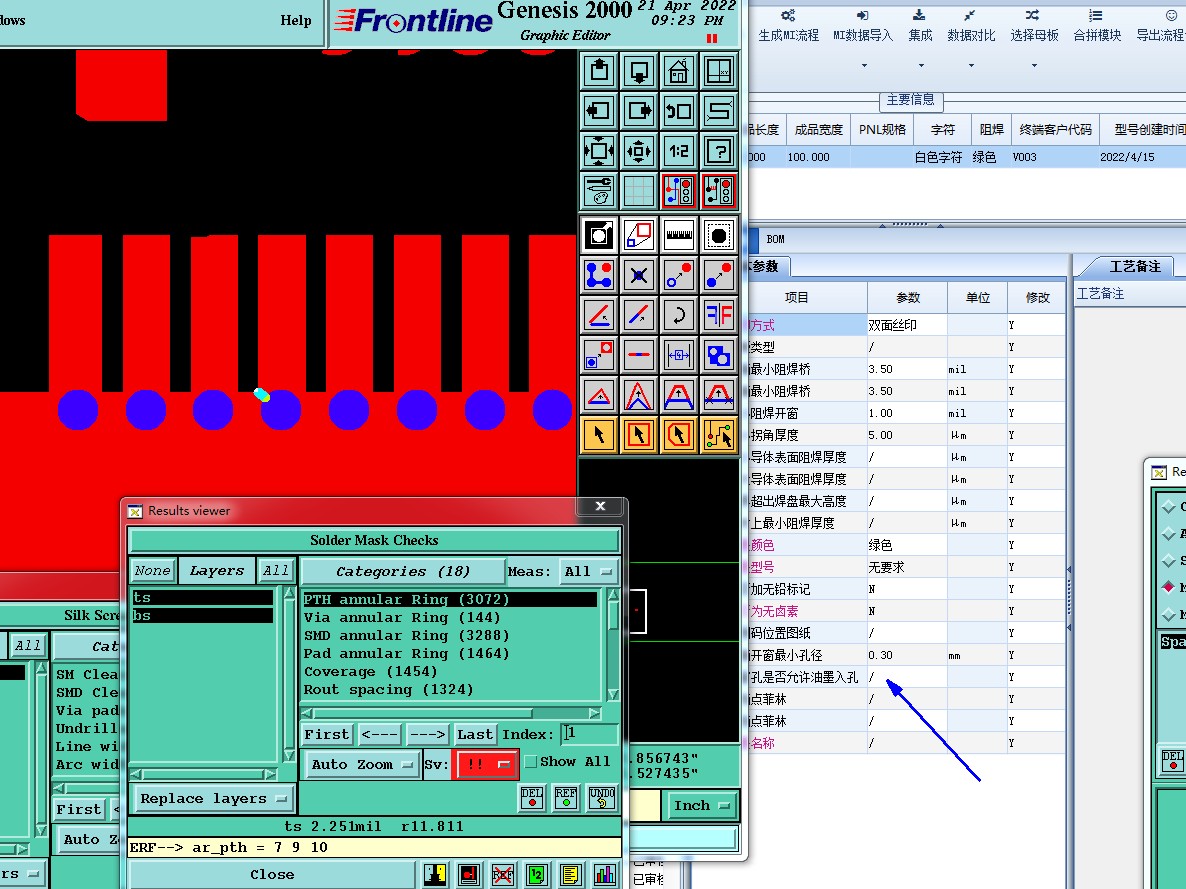The height and width of the screenshot is (889, 1186).
Task: Enable the Show All checkbox
Action: point(531,762)
